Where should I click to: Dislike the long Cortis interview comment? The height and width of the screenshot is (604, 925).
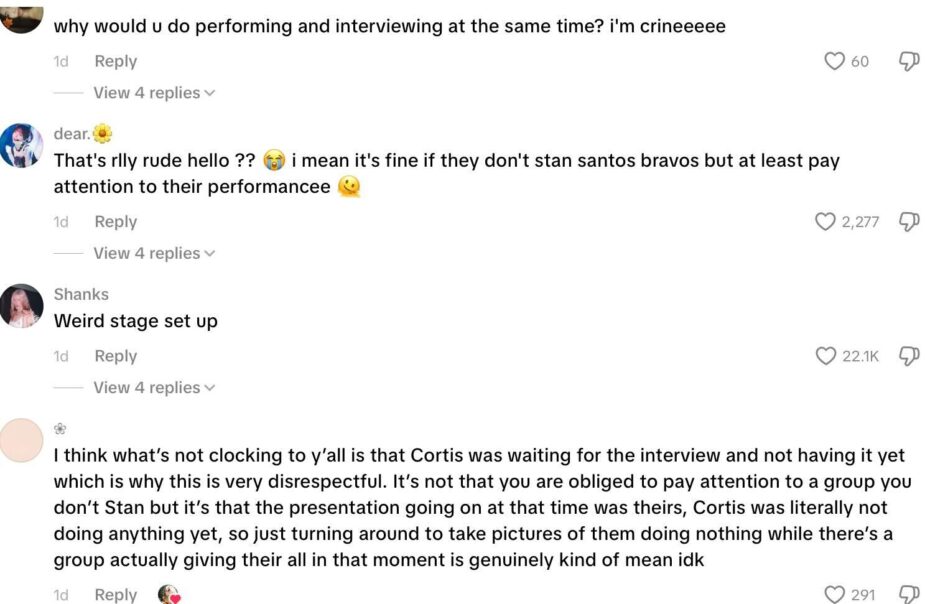pos(909,595)
